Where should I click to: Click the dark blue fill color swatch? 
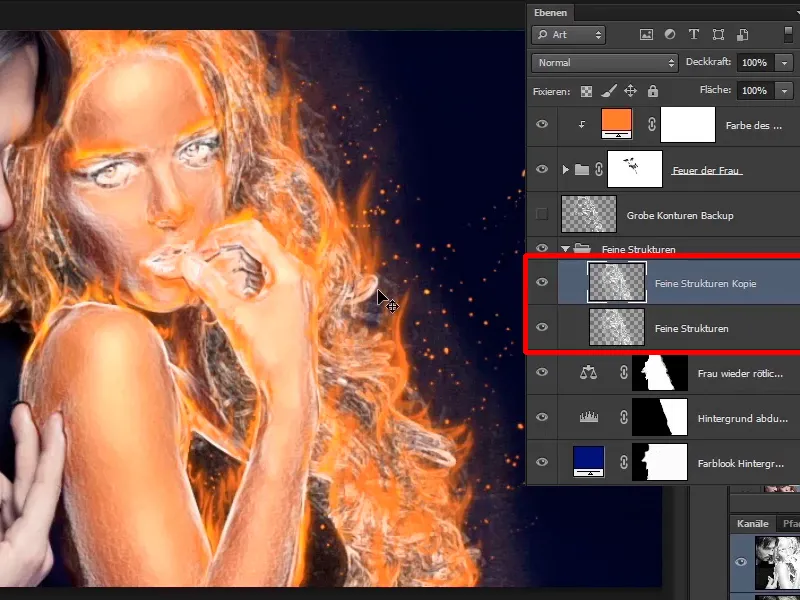(x=589, y=462)
